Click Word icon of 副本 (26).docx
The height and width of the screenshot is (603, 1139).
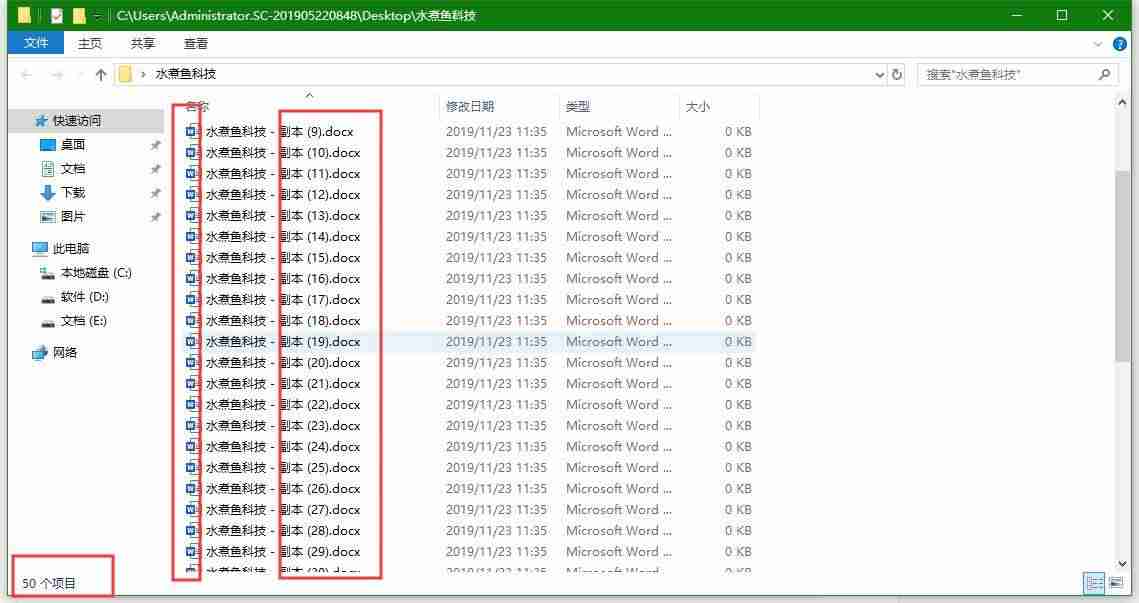click(x=192, y=489)
